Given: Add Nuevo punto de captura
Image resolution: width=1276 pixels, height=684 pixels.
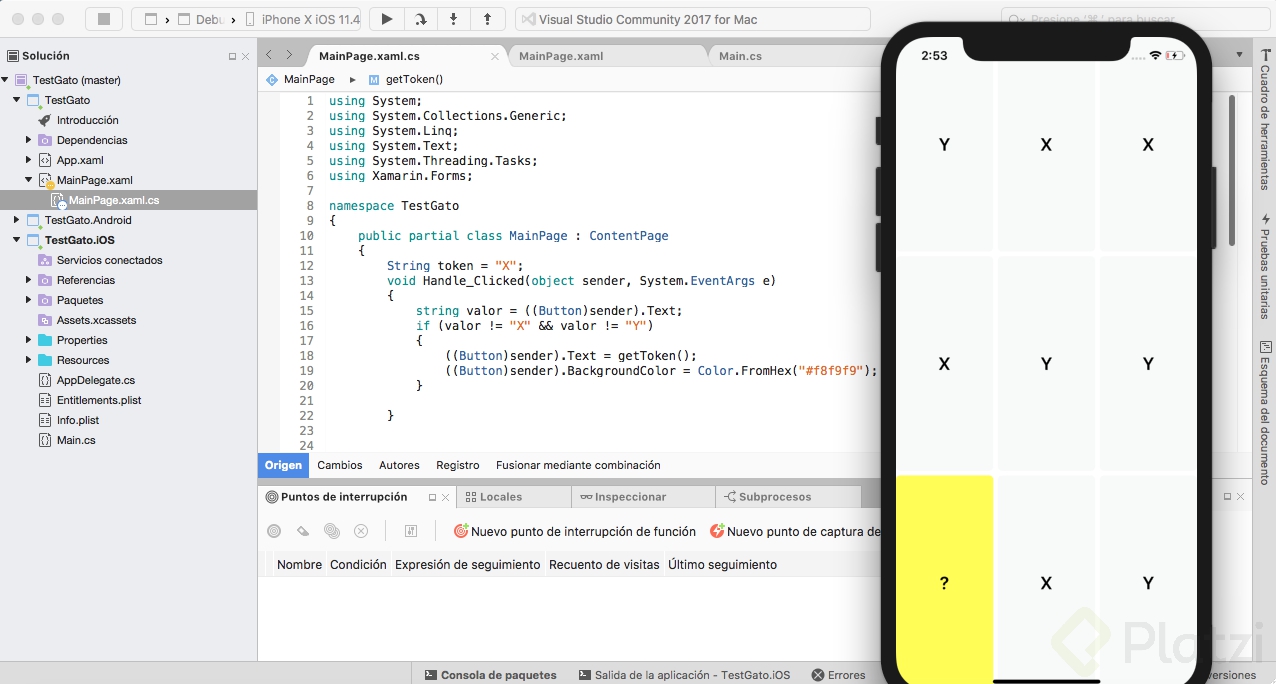Looking at the screenshot, I should pyautogui.click(x=796, y=532).
